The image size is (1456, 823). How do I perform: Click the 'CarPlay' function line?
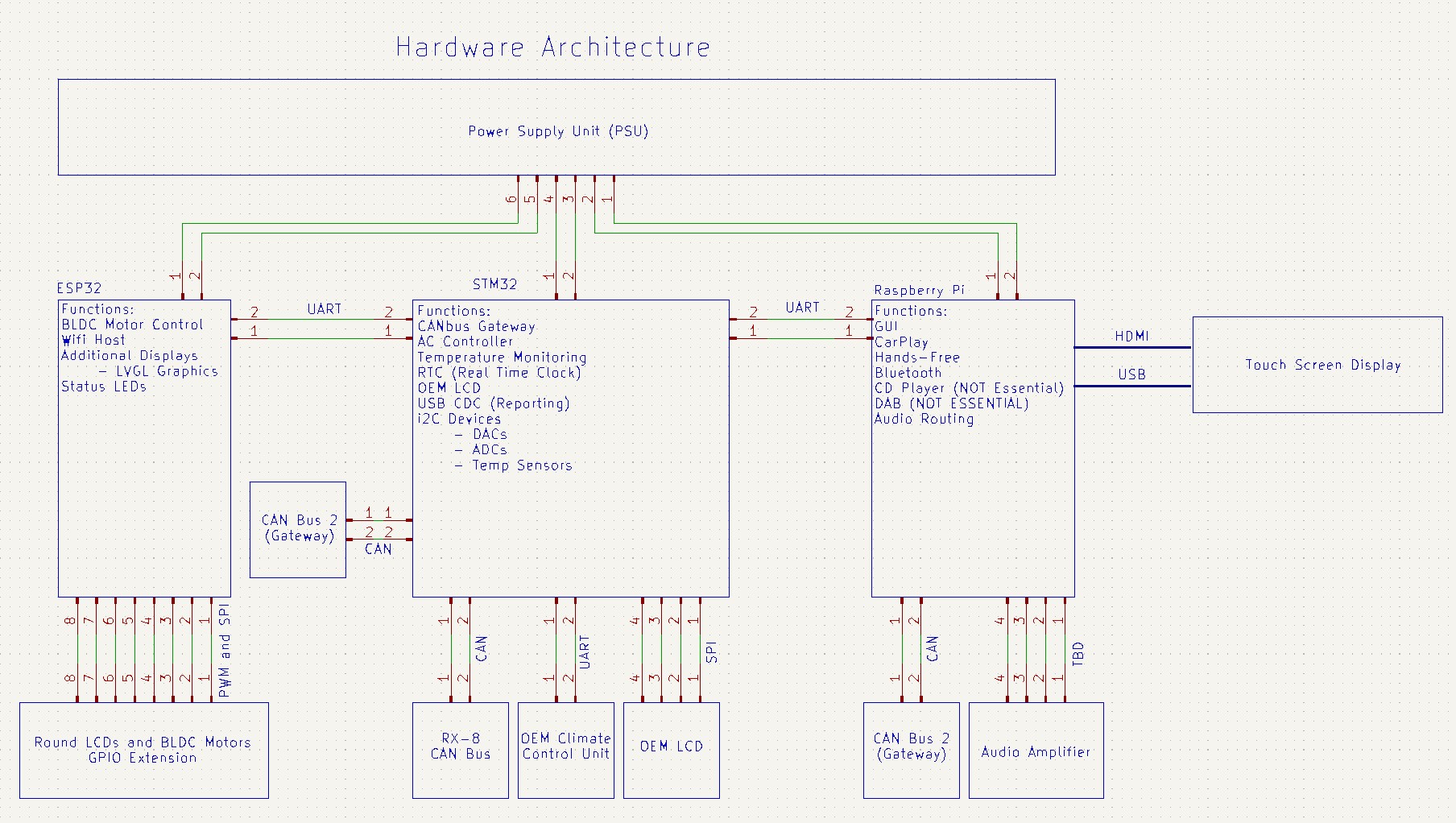pos(901,341)
